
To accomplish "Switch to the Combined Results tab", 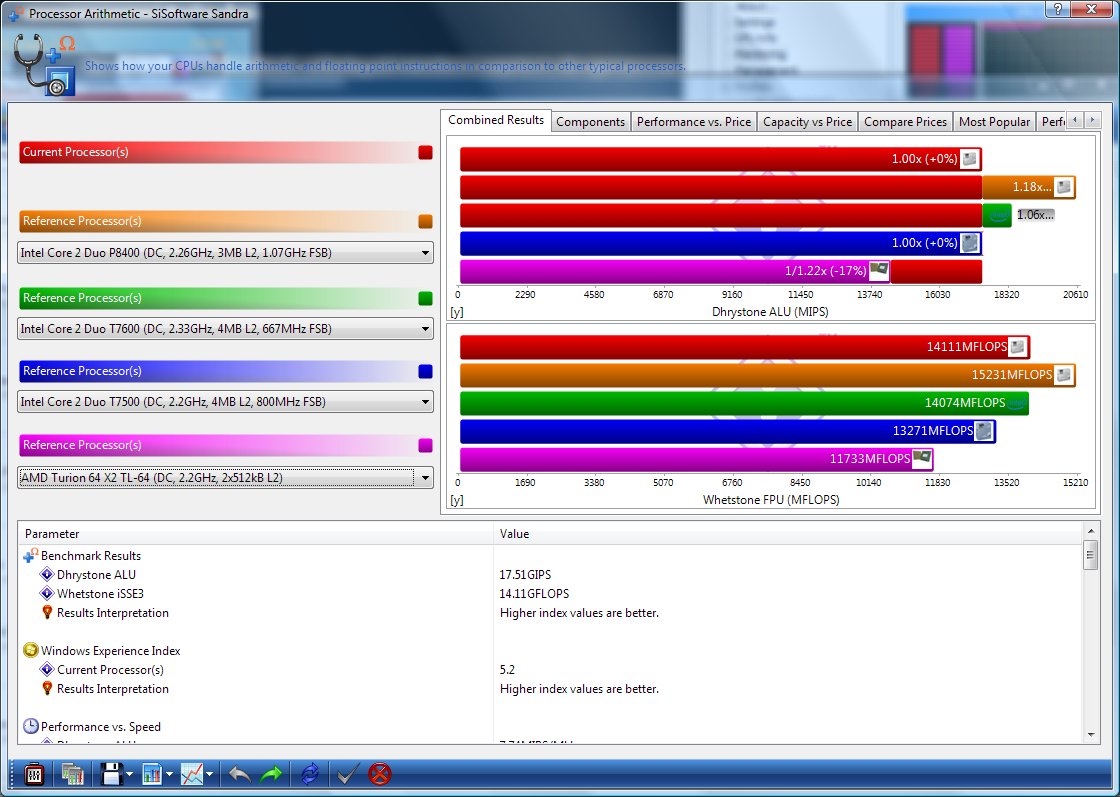I will tap(496, 120).
